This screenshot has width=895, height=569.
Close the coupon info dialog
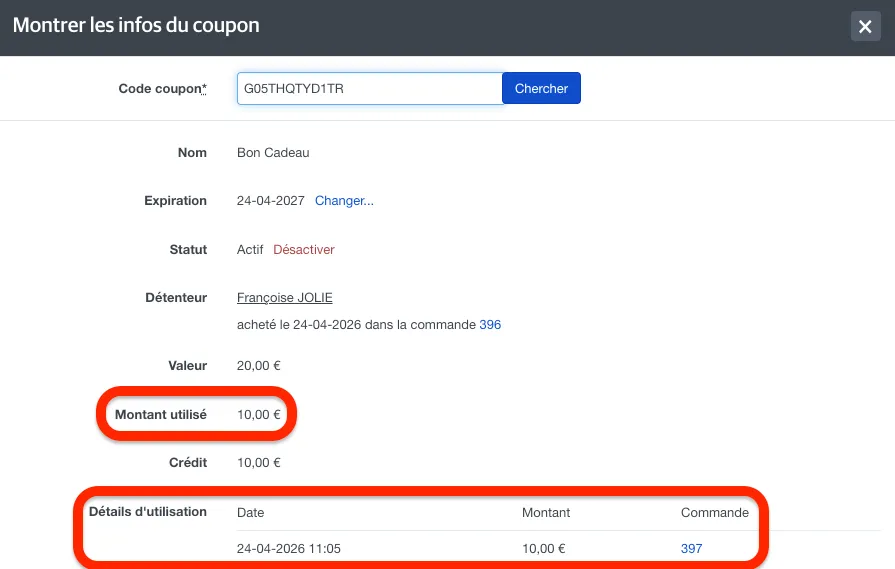tap(865, 26)
